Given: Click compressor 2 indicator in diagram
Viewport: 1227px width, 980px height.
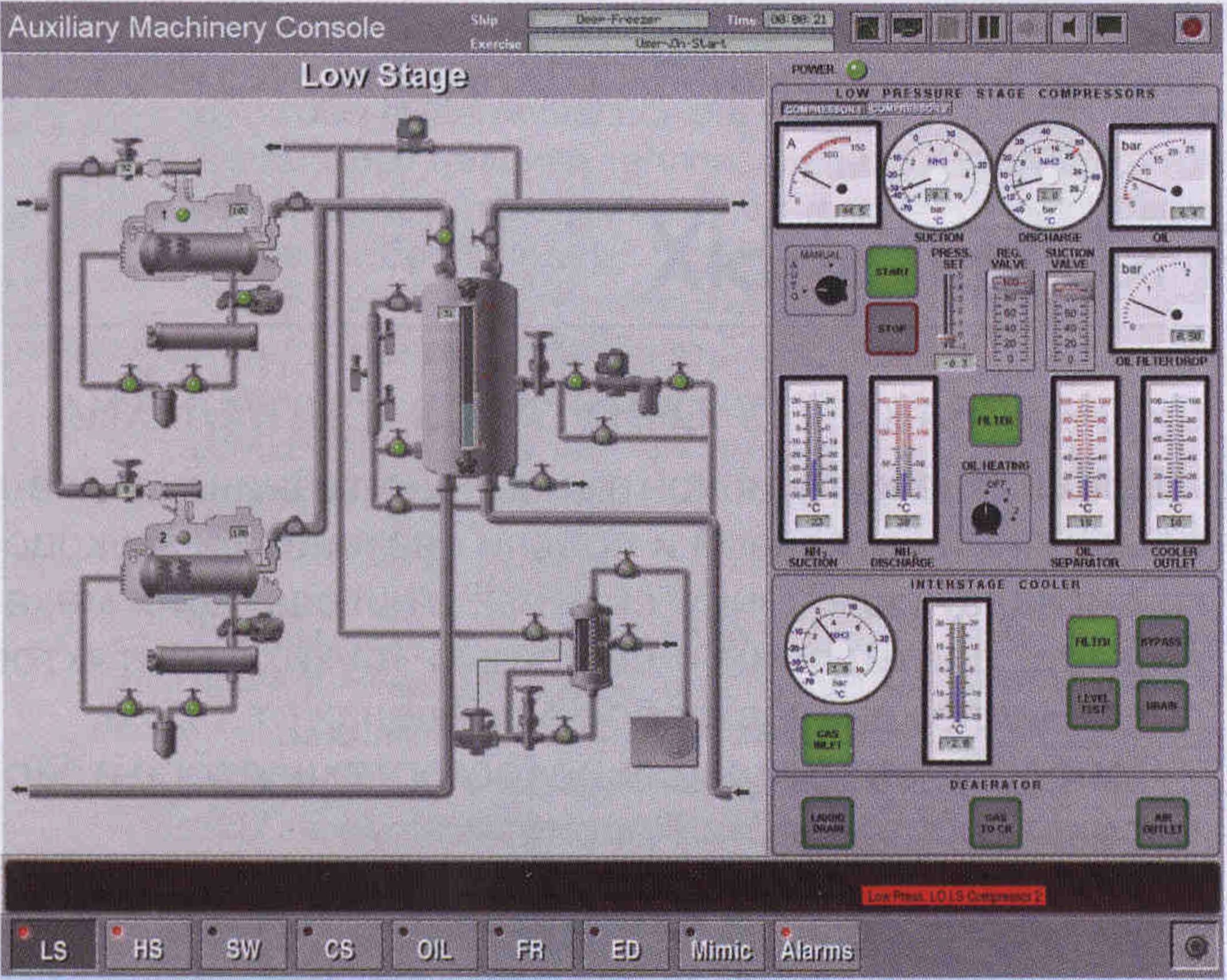Looking at the screenshot, I should 183,538.
